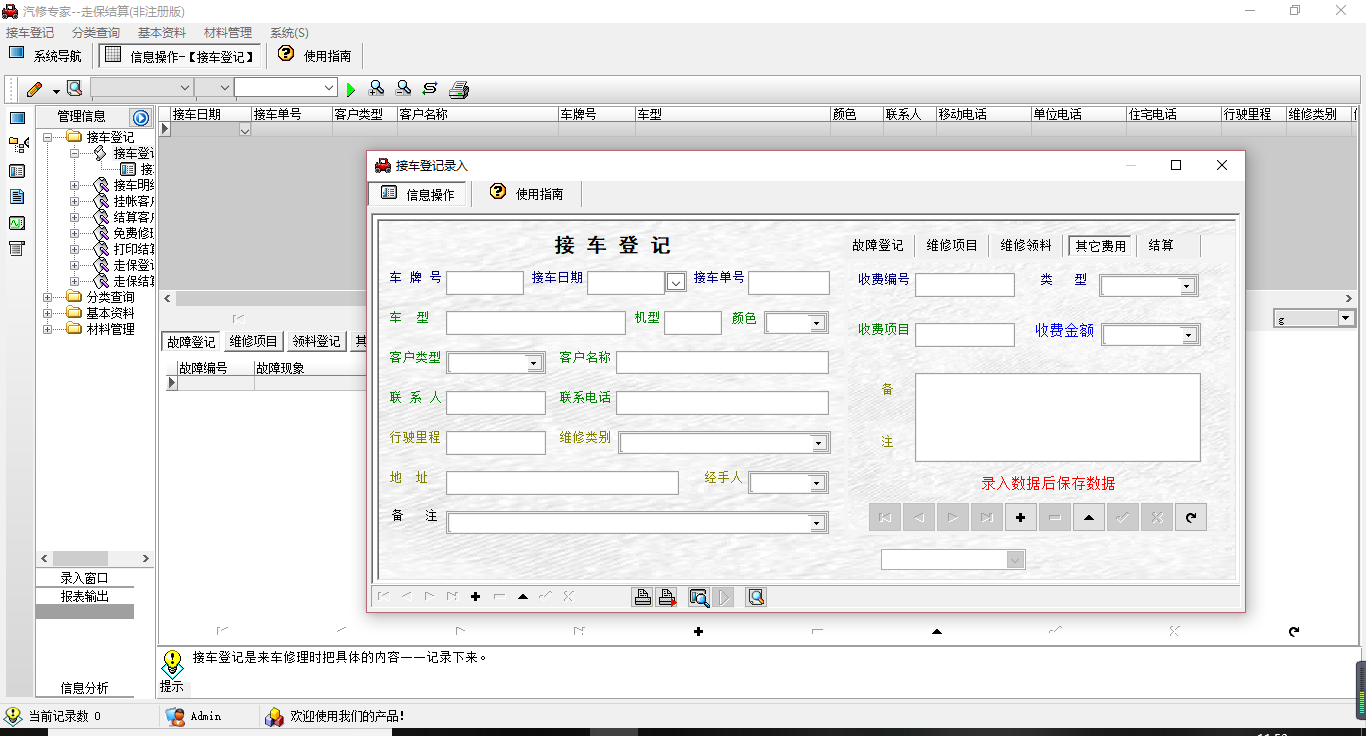Viewport: 1366px width, 736px height.
Task: Open the 经手人 dropdown
Action: 818,483
